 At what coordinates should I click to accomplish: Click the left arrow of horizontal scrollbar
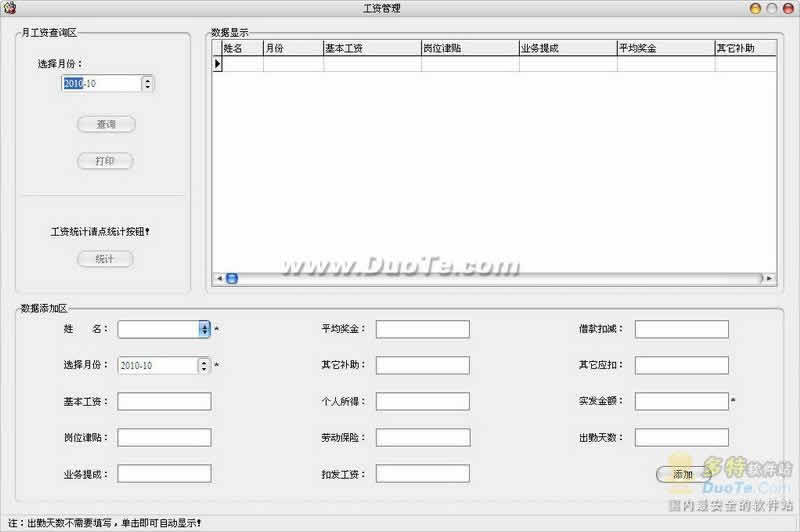point(217,278)
